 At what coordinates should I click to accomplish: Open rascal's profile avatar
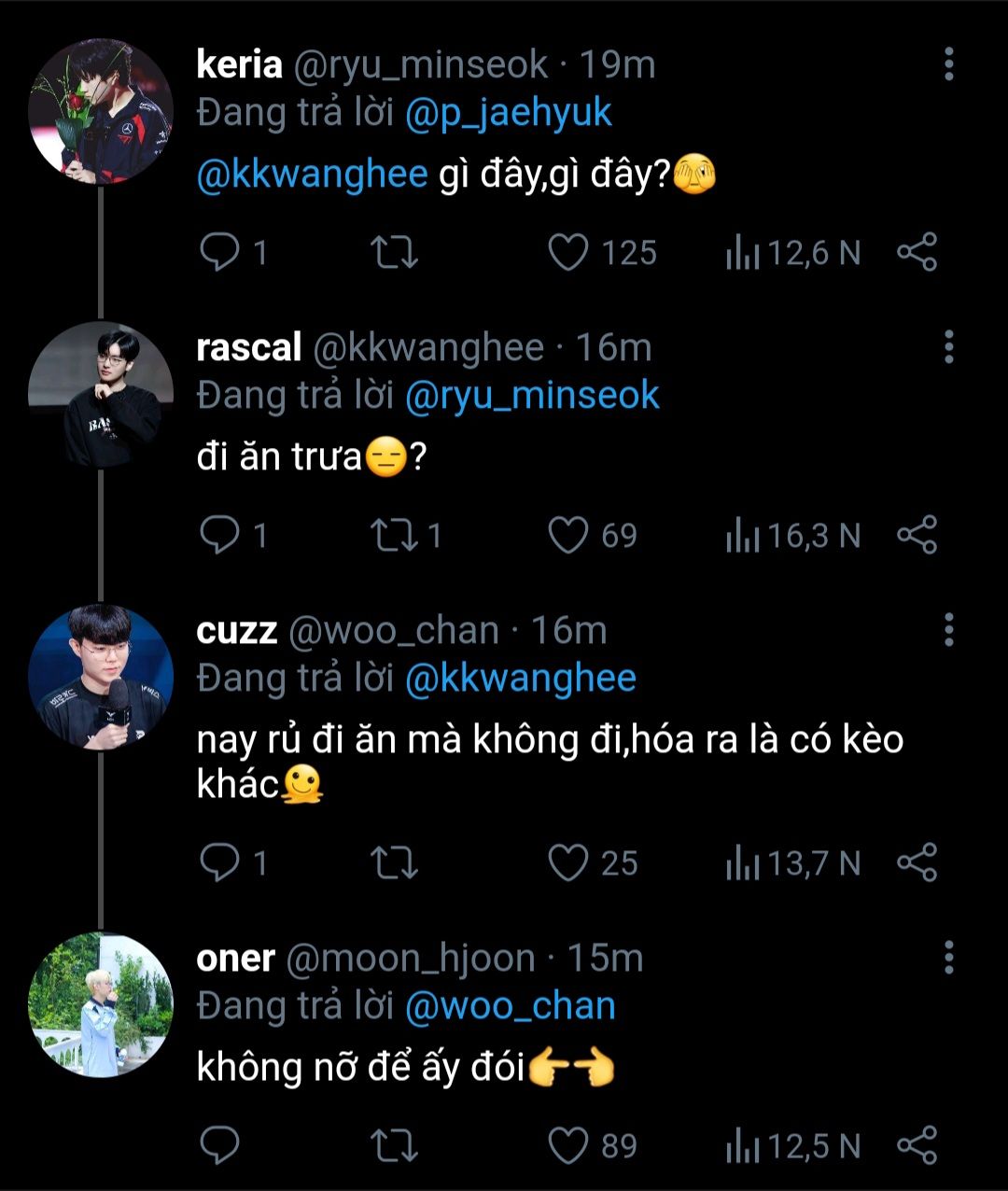pos(101,394)
